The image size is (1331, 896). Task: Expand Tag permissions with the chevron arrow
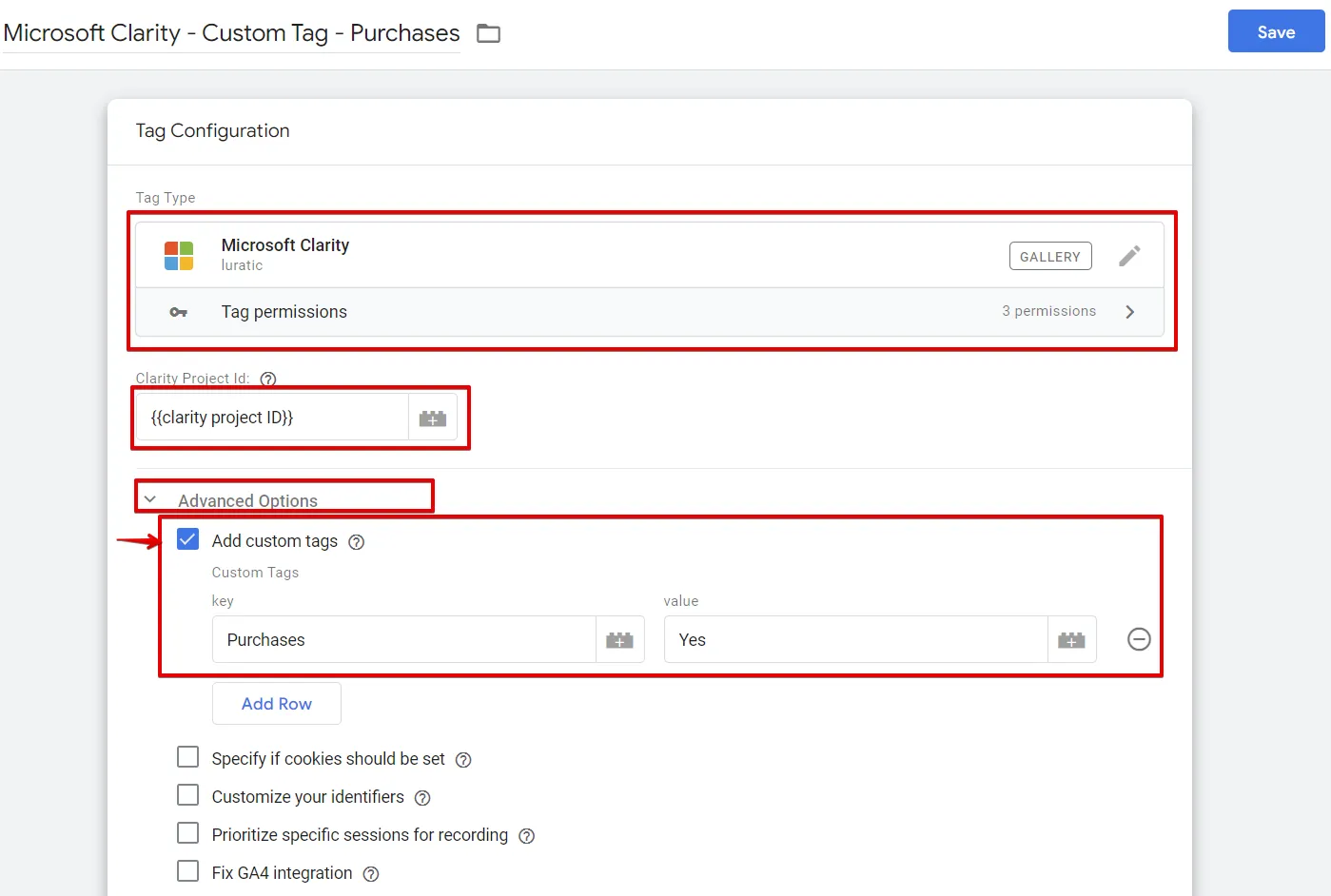[1130, 312]
